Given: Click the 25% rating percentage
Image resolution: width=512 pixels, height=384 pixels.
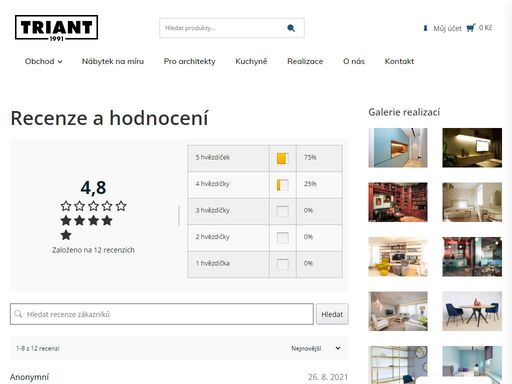Looking at the screenshot, I should click(x=310, y=184).
